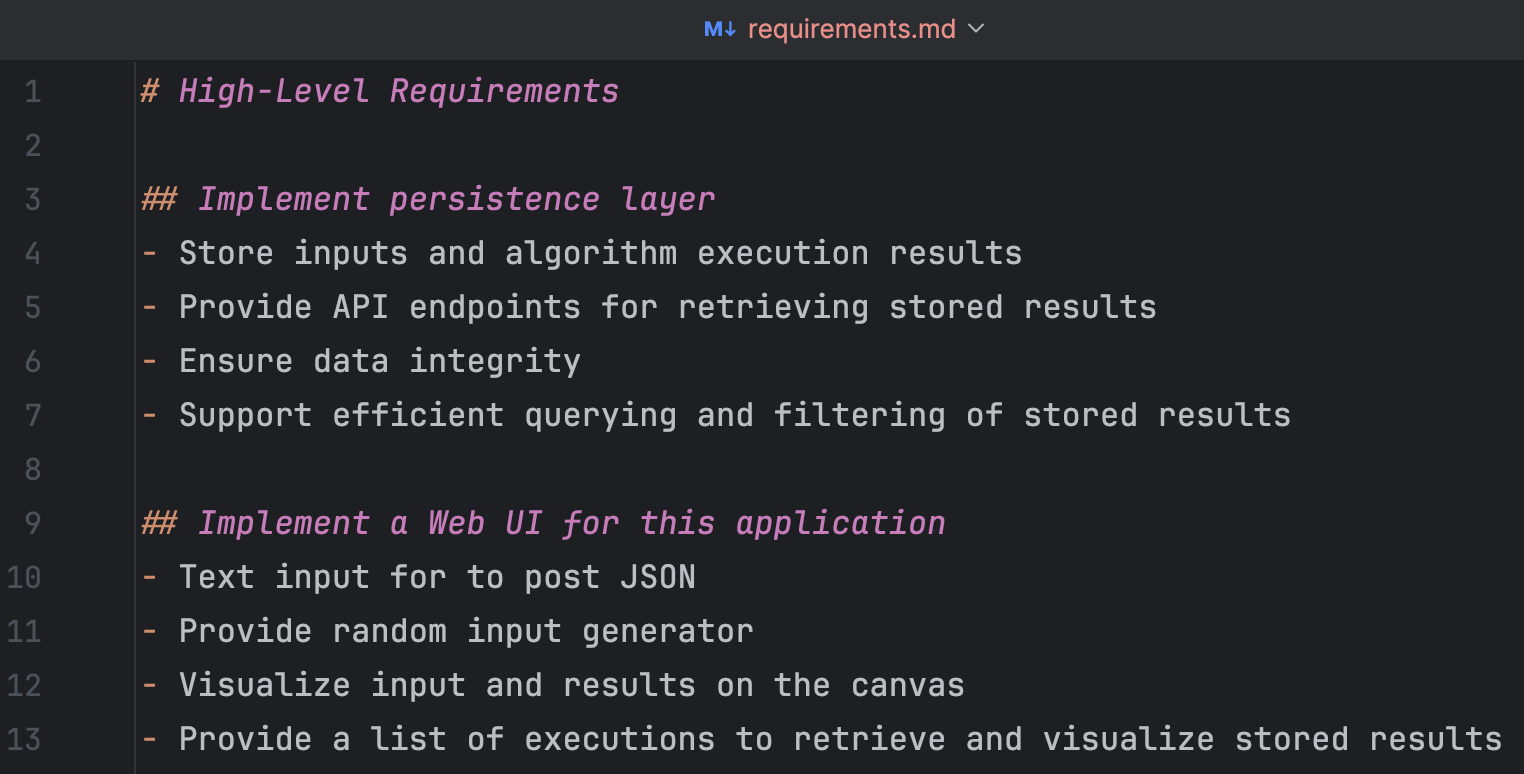Place cursor in the 'High-Level Requirements' heading
Image resolution: width=1524 pixels, height=774 pixels.
click(x=398, y=92)
